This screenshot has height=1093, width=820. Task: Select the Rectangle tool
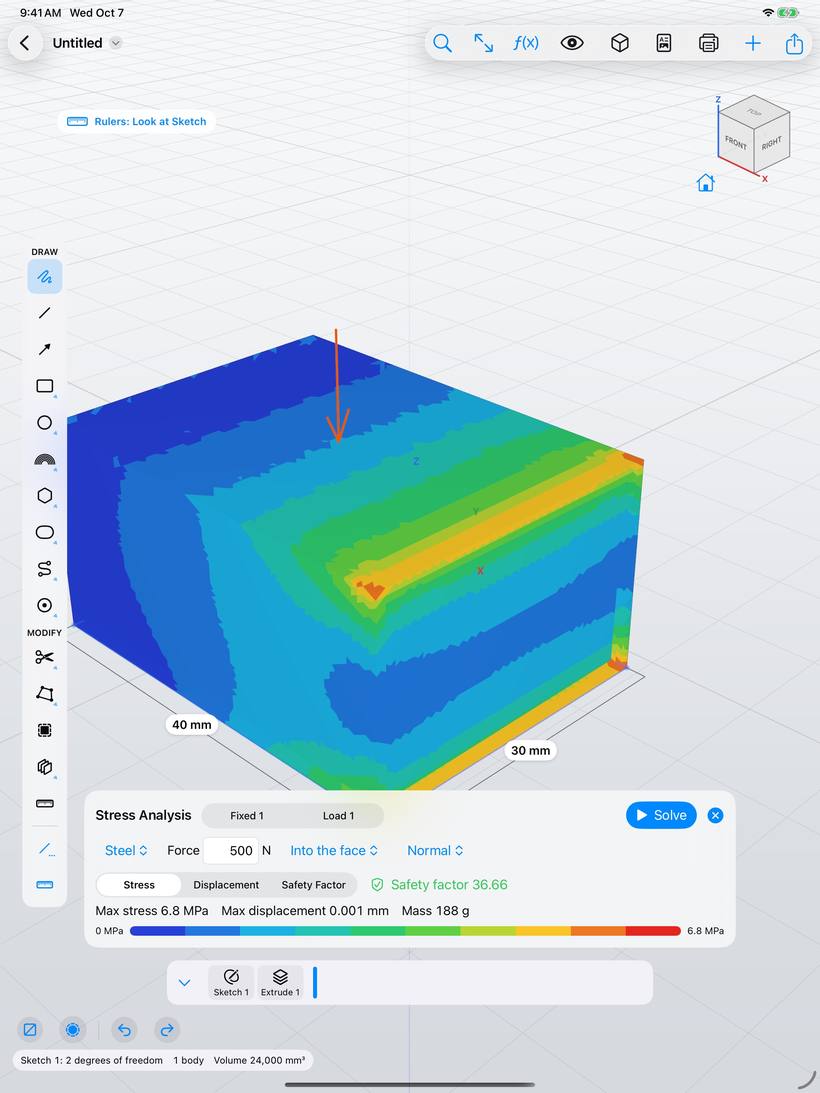45,386
